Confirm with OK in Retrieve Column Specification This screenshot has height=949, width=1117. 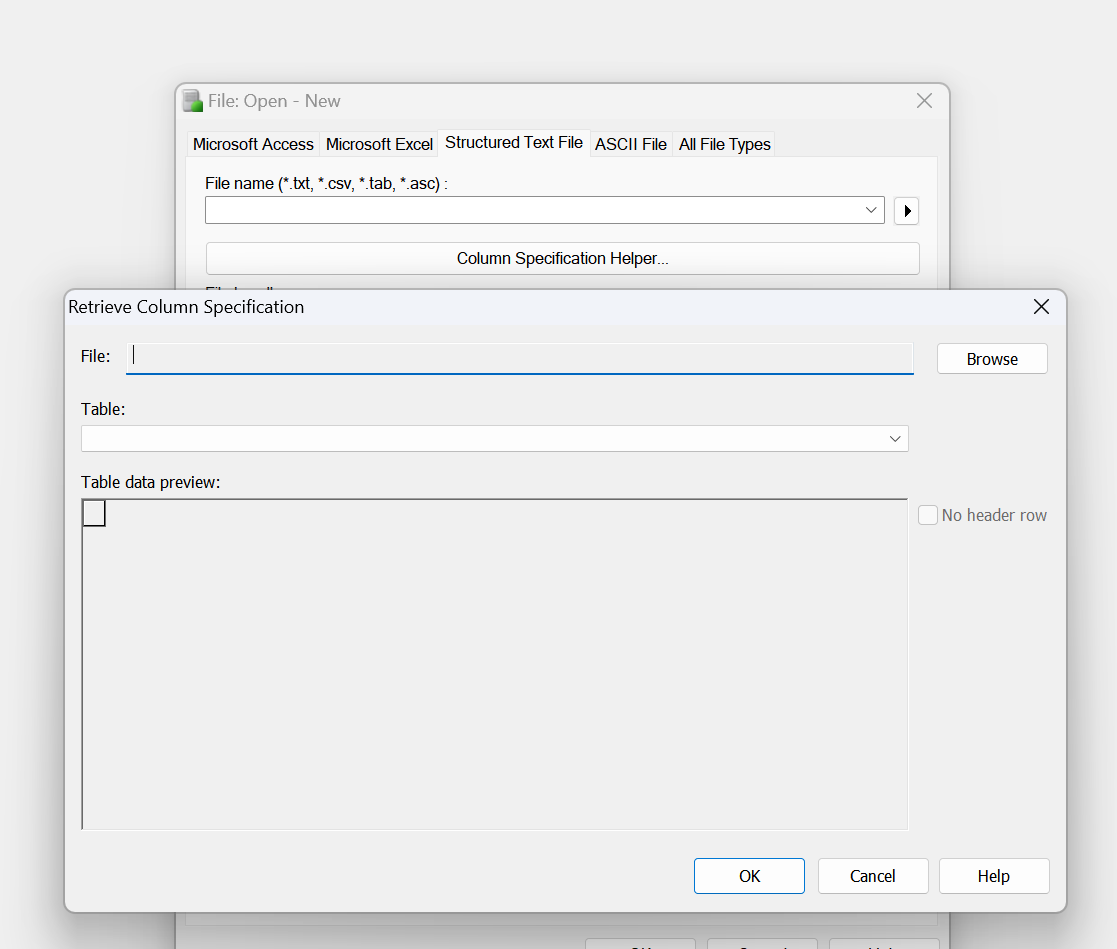[749, 876]
